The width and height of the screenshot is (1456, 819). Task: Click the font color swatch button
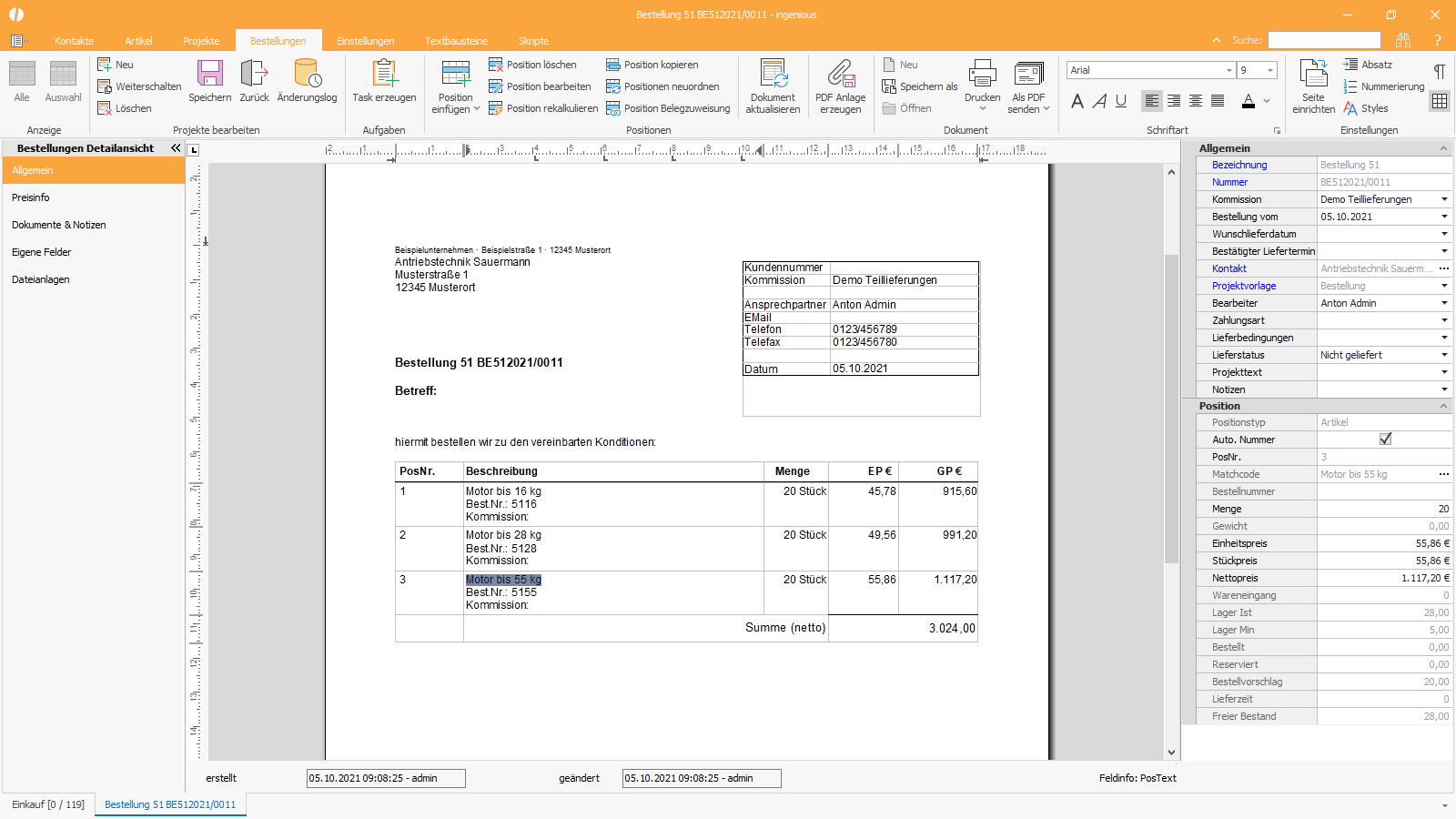tap(1249, 101)
